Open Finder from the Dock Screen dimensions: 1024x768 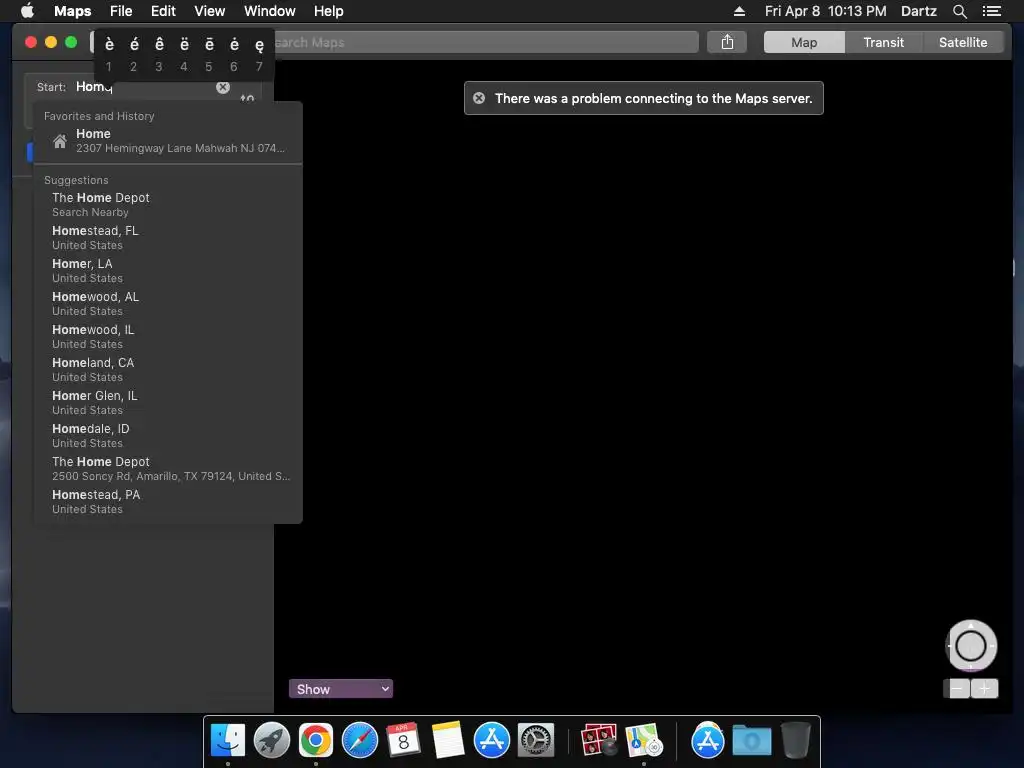point(227,741)
